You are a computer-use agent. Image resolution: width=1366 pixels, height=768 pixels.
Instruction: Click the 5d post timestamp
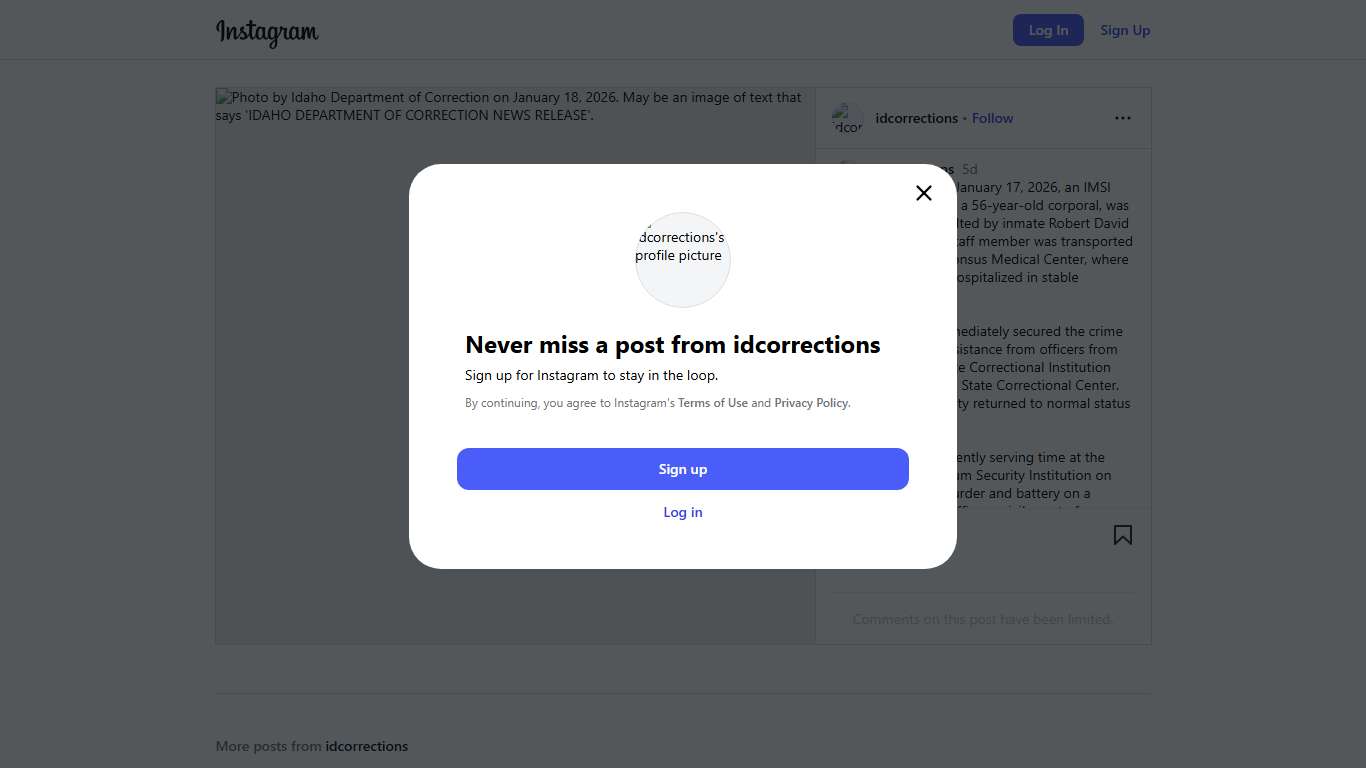(x=969, y=169)
